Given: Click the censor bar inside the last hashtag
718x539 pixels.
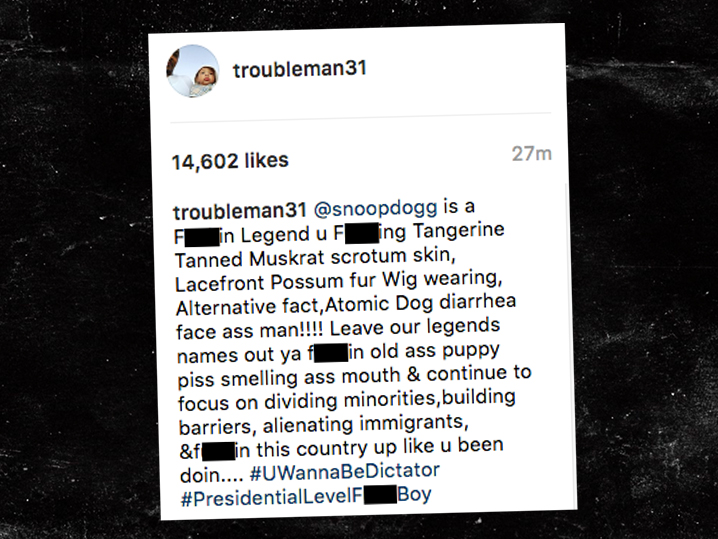Looking at the screenshot, I should click(380, 495).
